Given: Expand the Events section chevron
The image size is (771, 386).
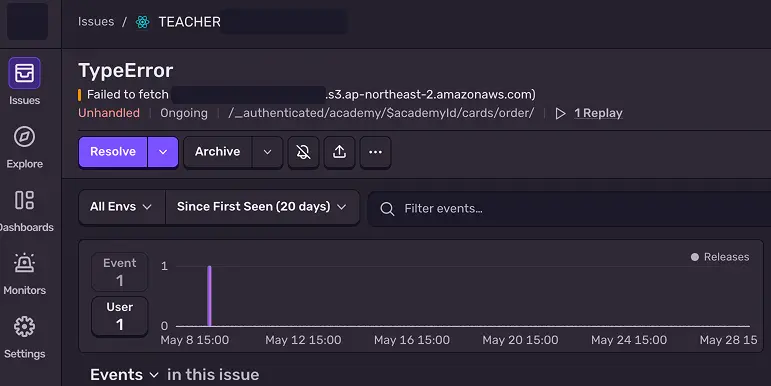Looking at the screenshot, I should tap(154, 375).
